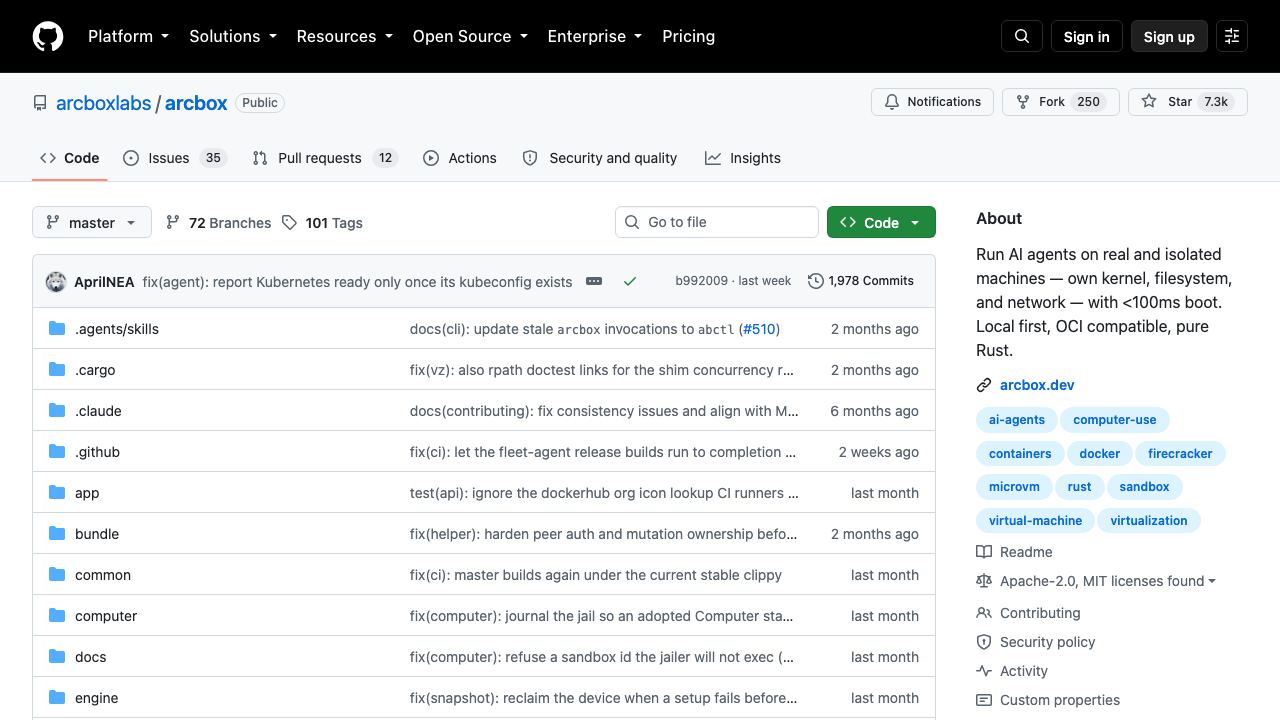Click the firecracker topic tag
Screen dimensions: 1280x720
[1180, 453]
